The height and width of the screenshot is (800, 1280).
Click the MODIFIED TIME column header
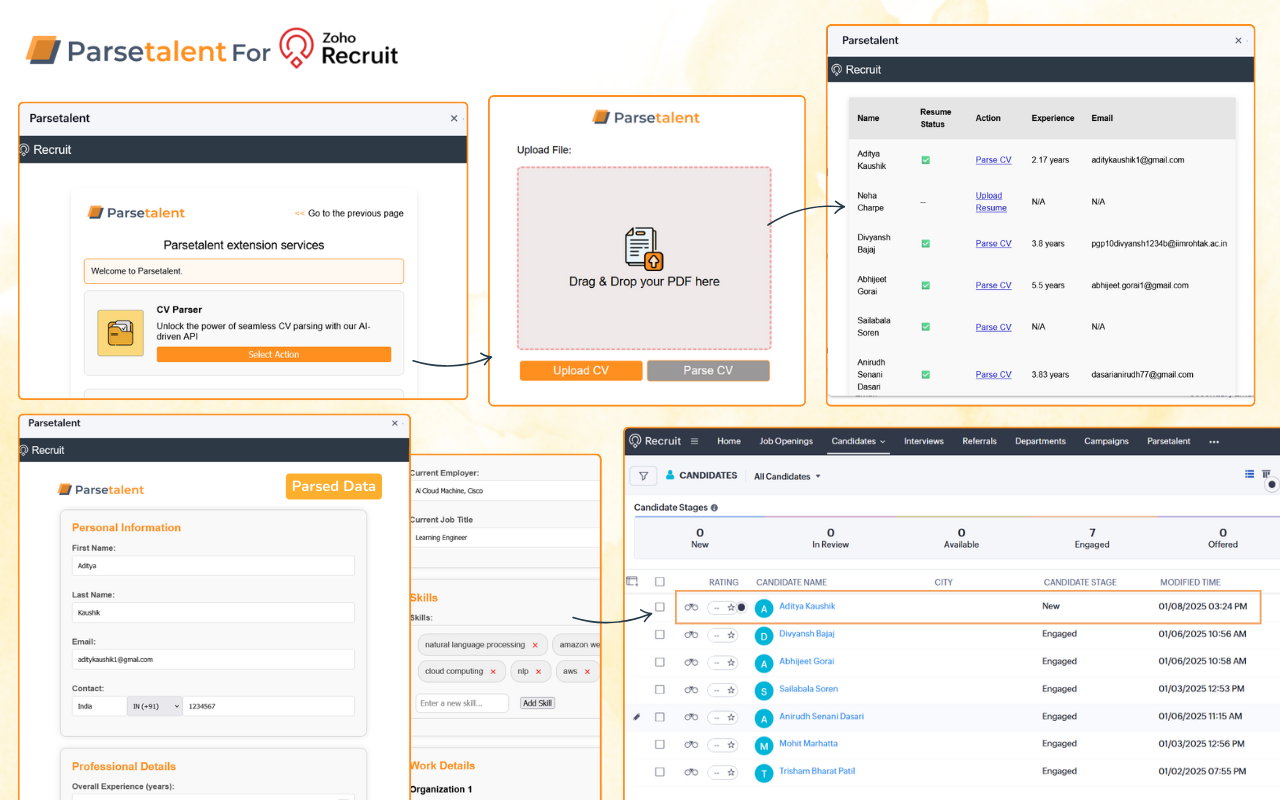1190,582
